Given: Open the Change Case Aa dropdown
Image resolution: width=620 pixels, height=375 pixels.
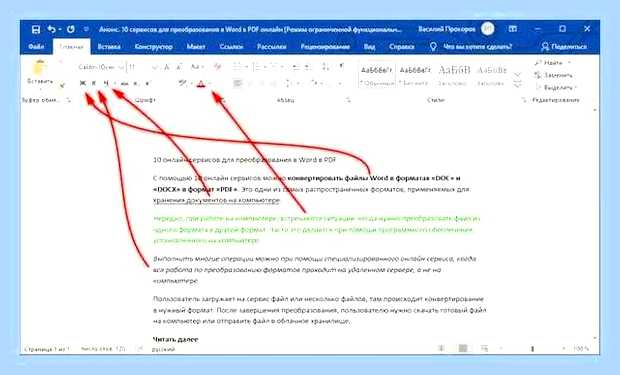Looking at the screenshot, I should (197, 67).
